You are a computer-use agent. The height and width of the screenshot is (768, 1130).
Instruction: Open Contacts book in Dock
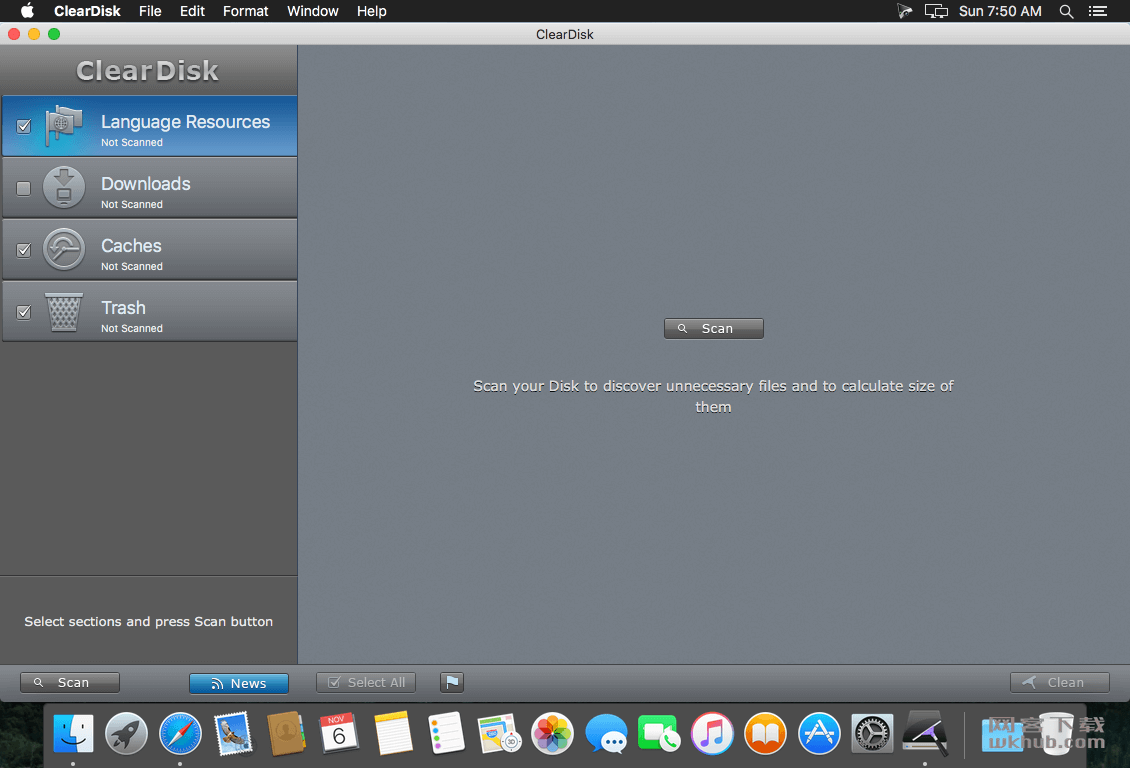(x=286, y=733)
